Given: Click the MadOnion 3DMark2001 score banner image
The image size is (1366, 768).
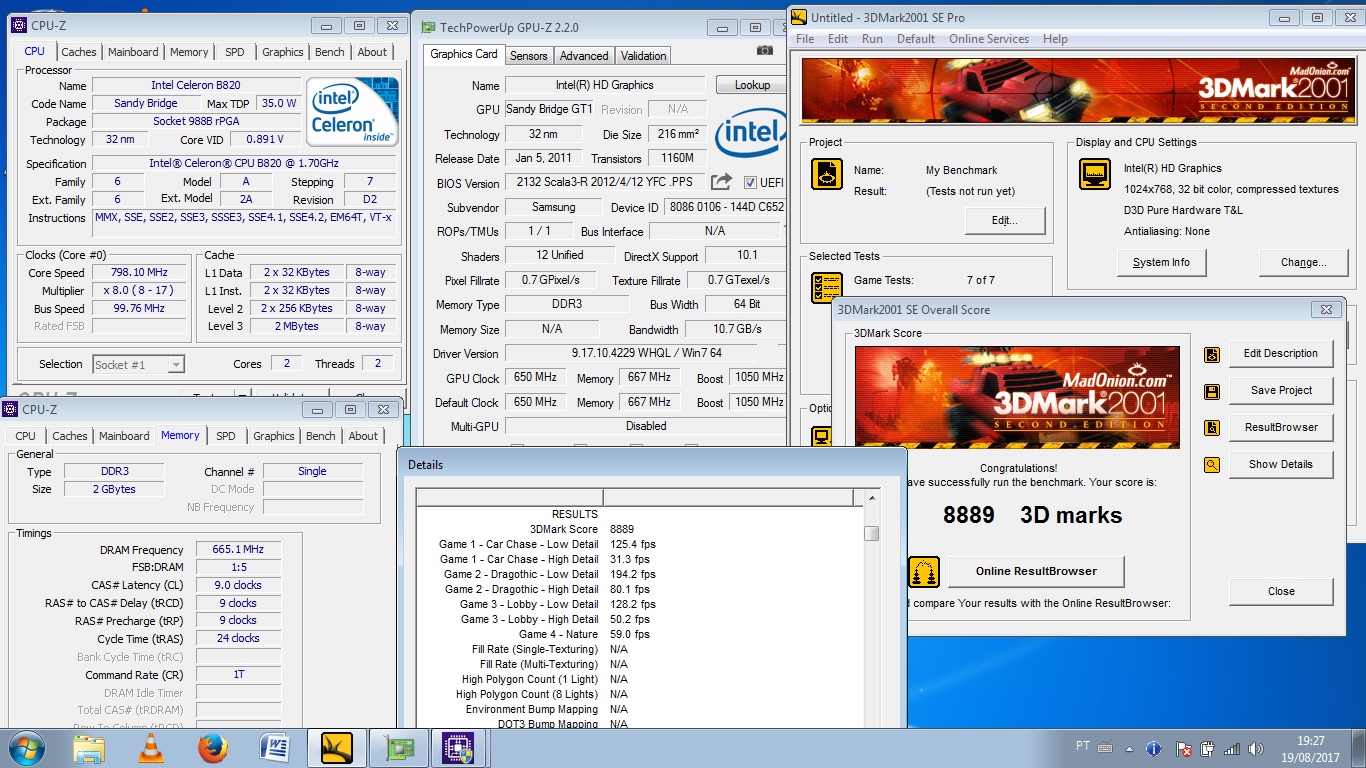Looking at the screenshot, I should point(1017,397).
